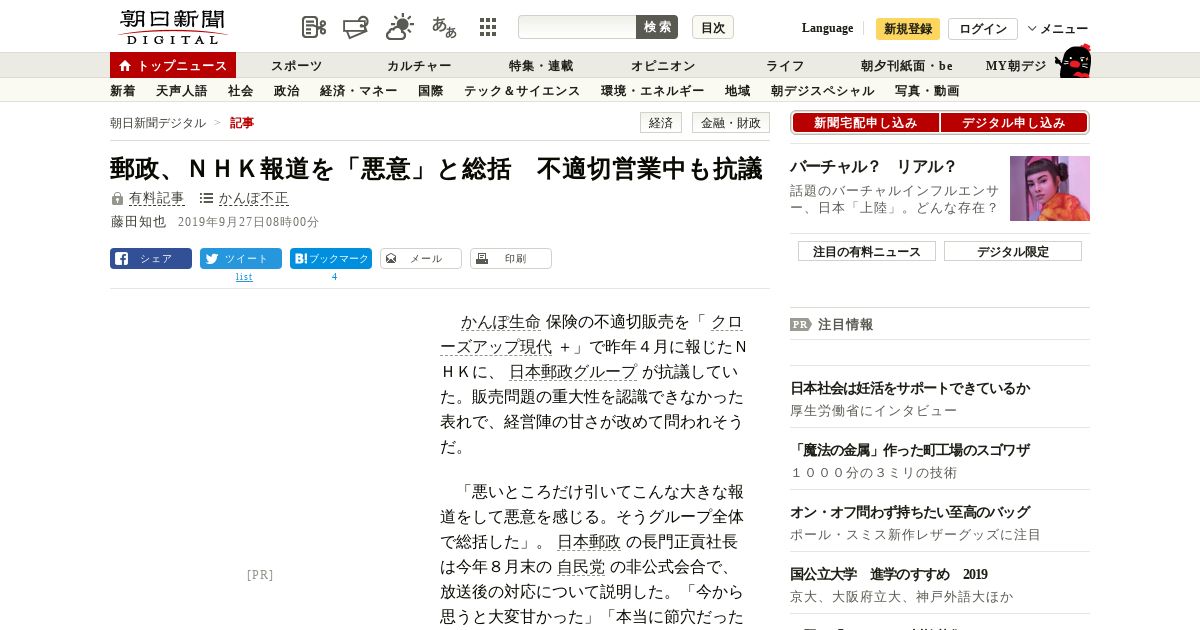Open 国公立大学 進学のすすめ 2019 link
1200x630 pixels.
pos(889,574)
